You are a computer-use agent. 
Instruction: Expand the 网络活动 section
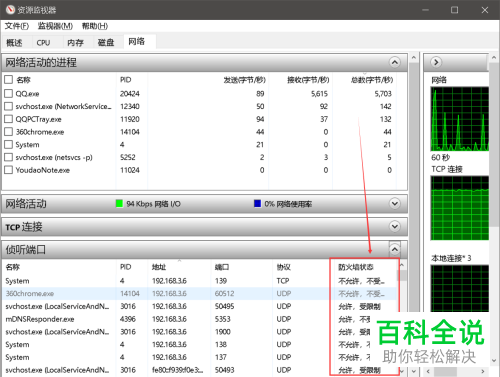pyautogui.click(x=394, y=203)
